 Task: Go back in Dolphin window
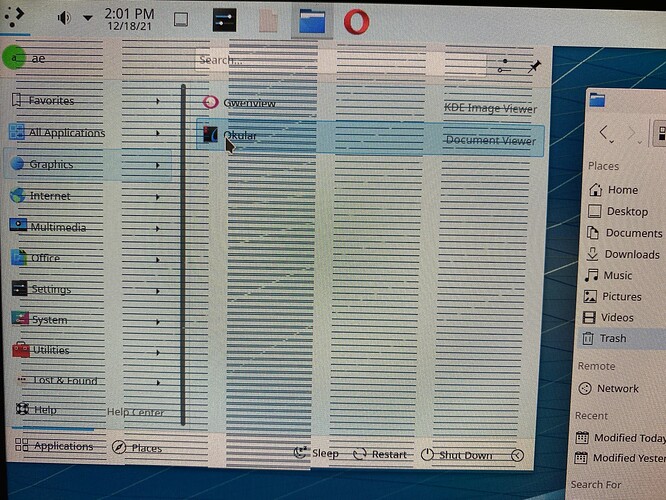605,133
